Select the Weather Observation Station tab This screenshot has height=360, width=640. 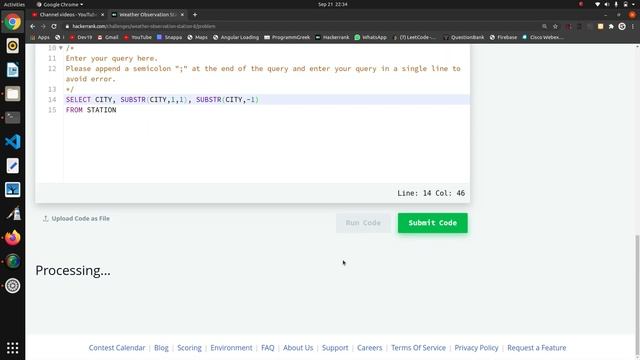(148, 15)
